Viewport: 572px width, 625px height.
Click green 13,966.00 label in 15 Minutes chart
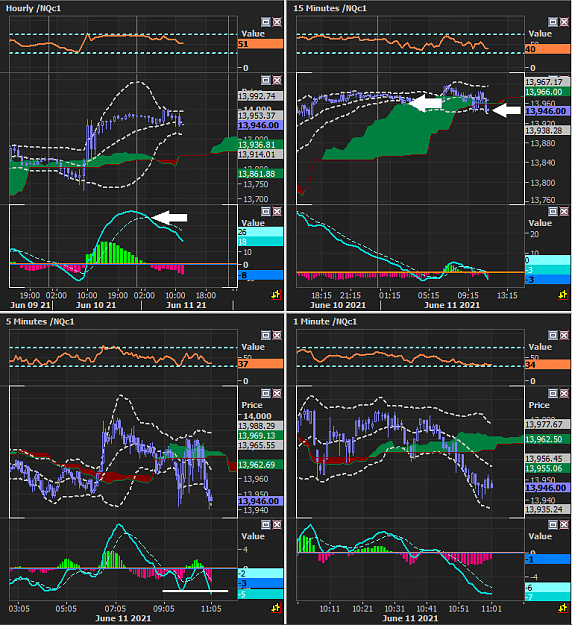(x=548, y=92)
